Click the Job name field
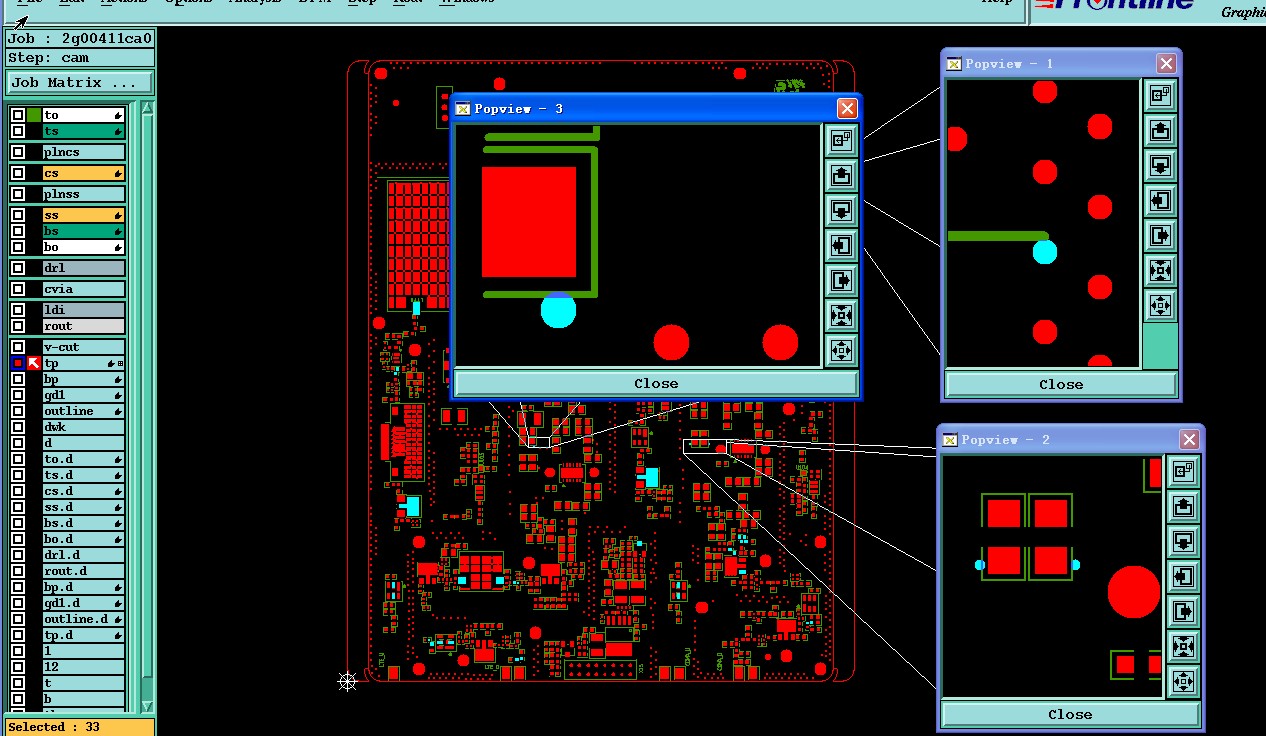Screen dimensions: 1266x736 coord(80,39)
